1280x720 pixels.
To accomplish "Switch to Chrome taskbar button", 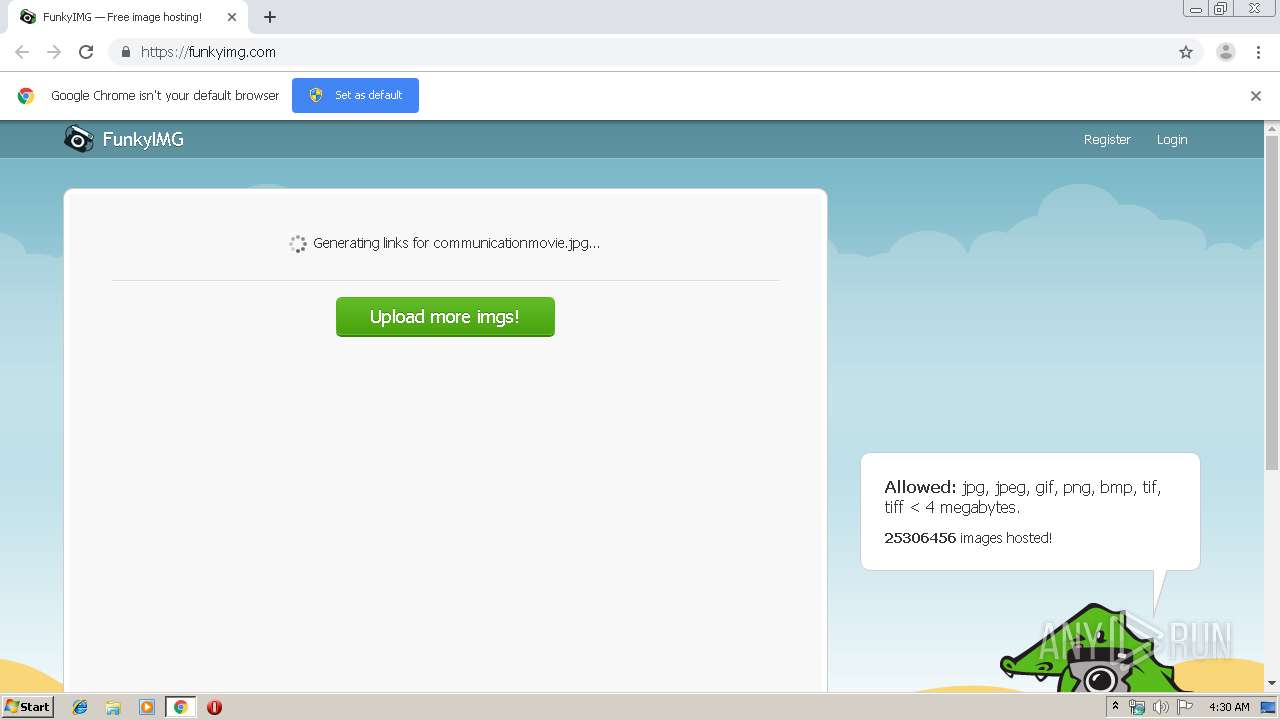I will 180,707.
